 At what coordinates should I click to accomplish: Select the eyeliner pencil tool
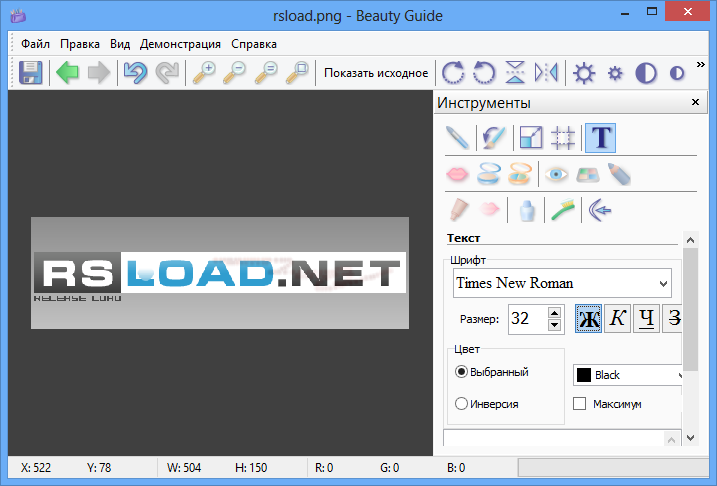(619, 174)
